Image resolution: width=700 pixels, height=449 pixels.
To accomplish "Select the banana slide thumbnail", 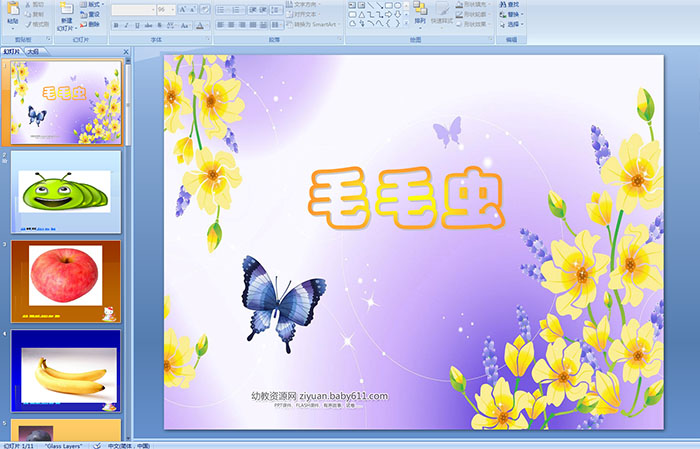I will (x=66, y=371).
